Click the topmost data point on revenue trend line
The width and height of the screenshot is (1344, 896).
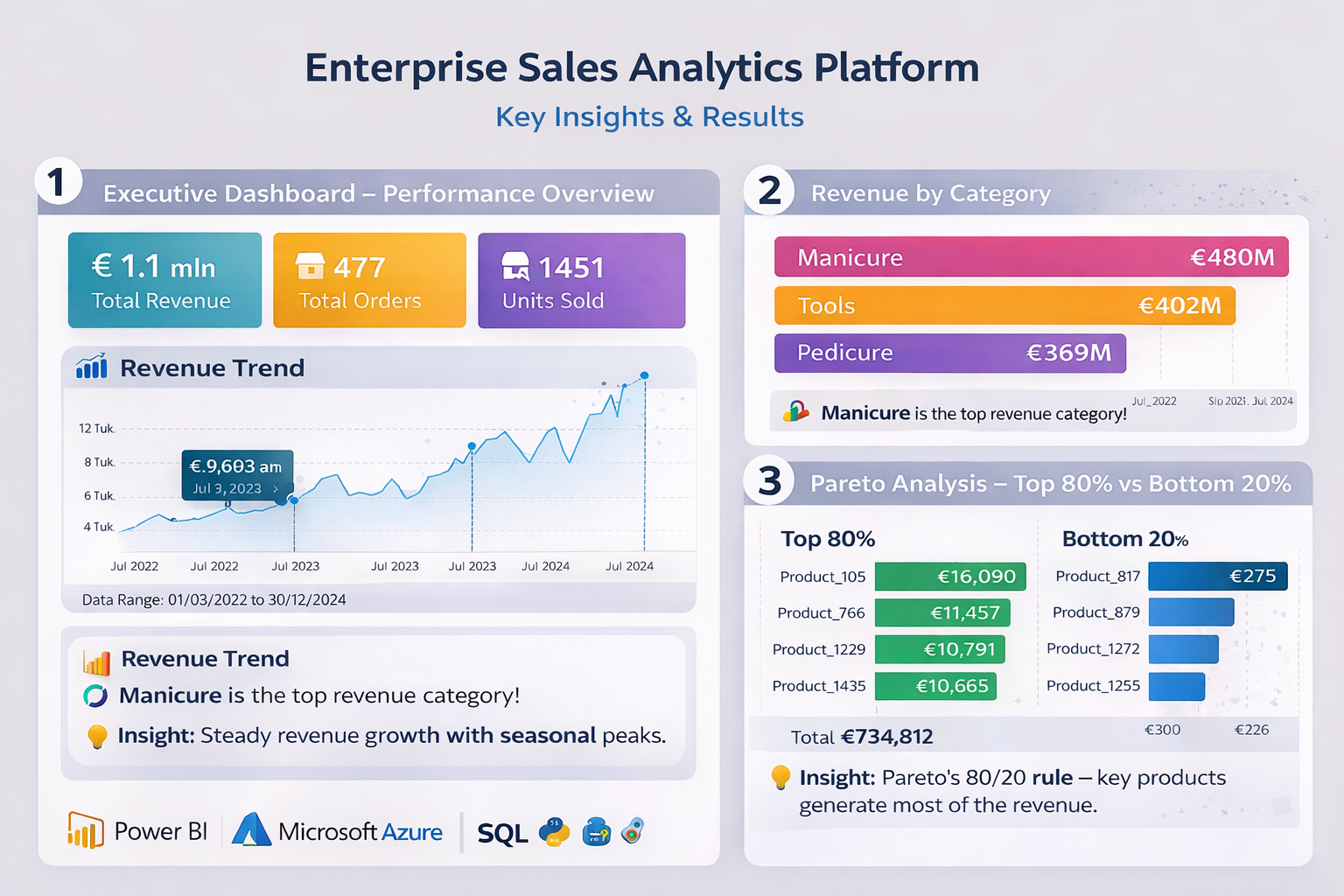tap(645, 375)
